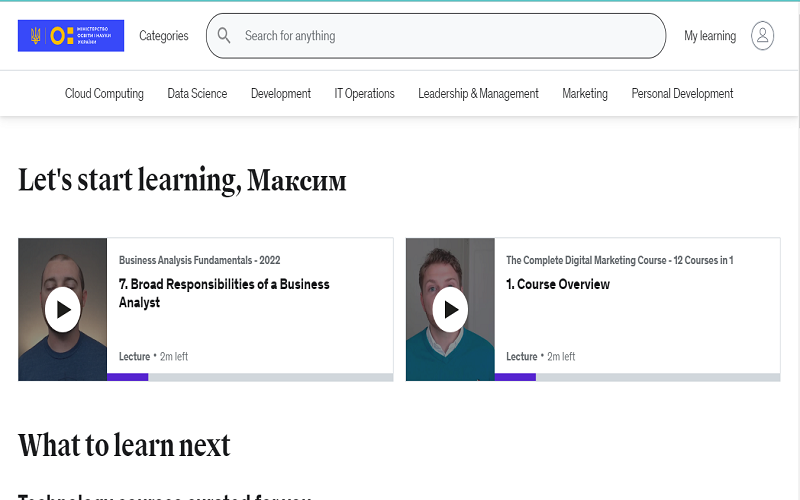Open My learning page
The image size is (800, 500).
(x=709, y=36)
